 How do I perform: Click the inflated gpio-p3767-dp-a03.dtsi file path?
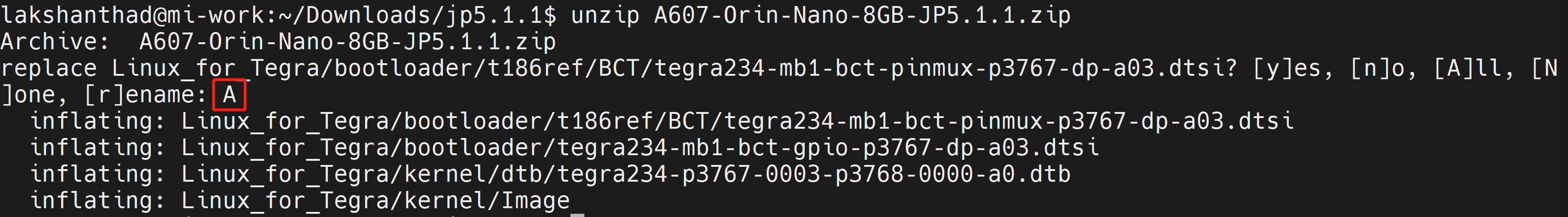pyautogui.click(x=640, y=147)
